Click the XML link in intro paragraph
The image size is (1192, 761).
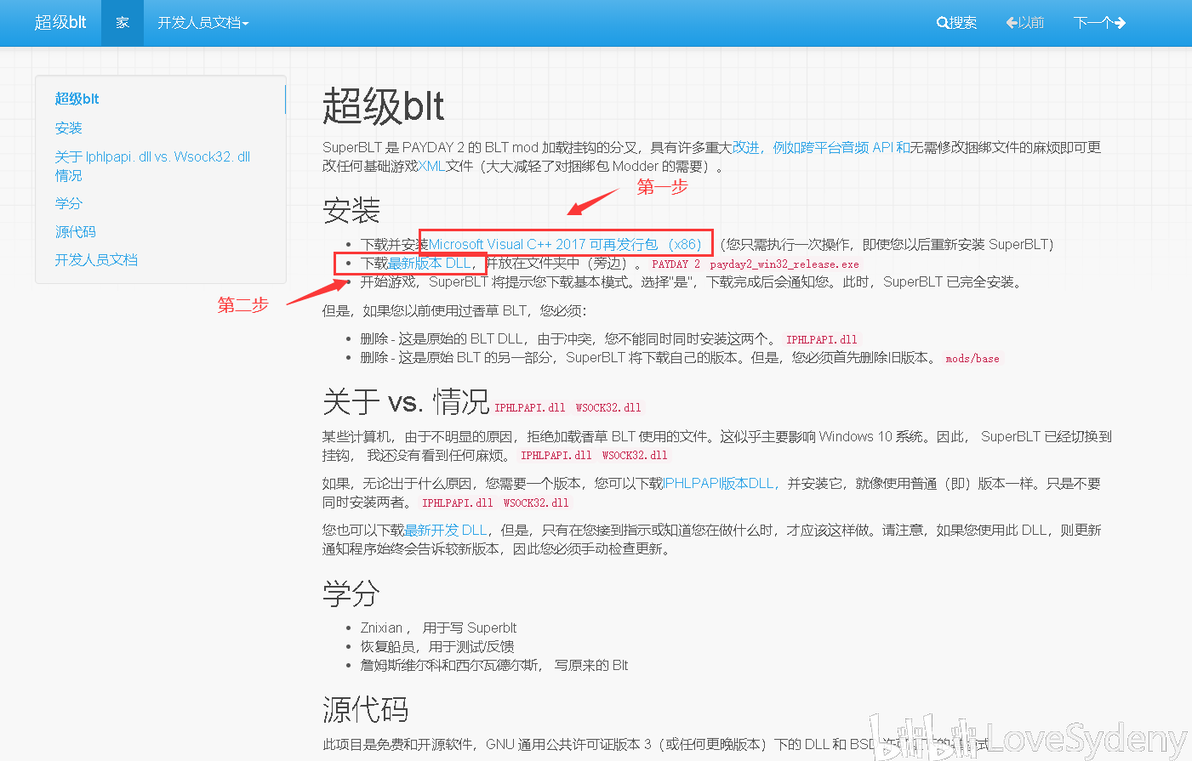(432, 166)
